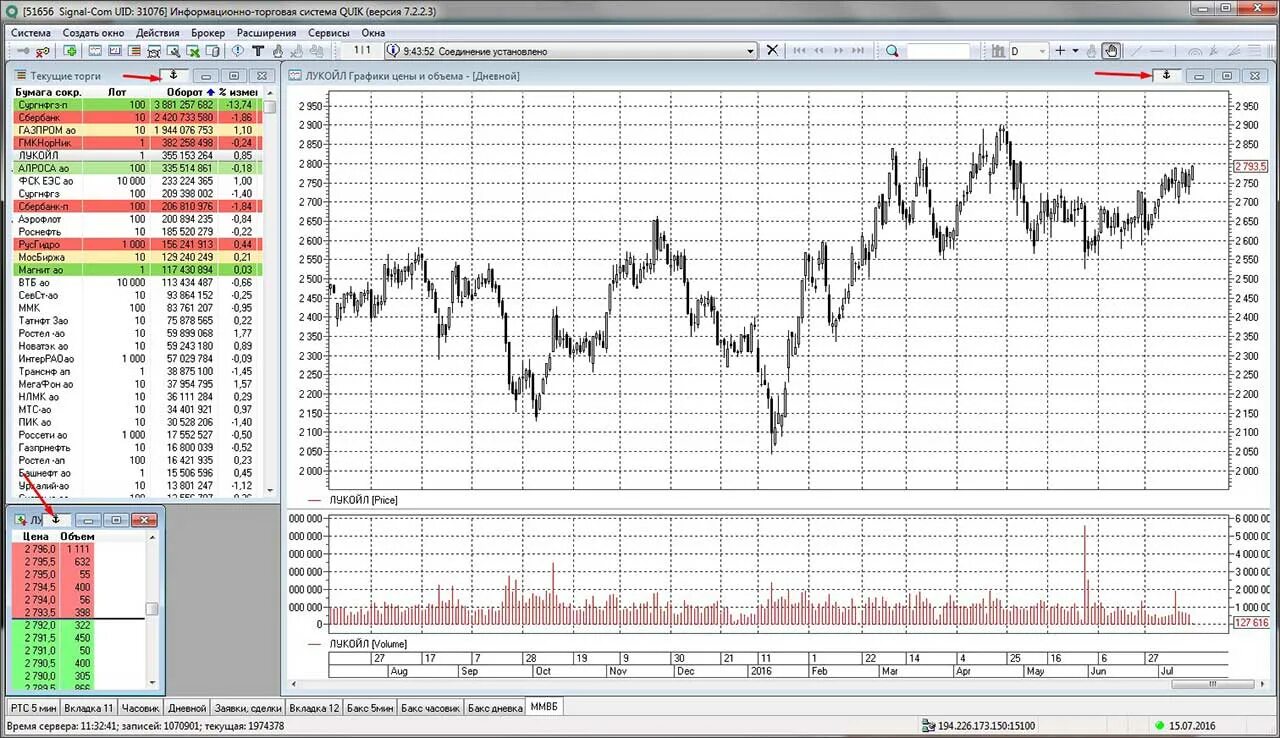
Task: Click the ЛУКОЙЛ [Volume] legend label
Action: pyautogui.click(x=368, y=644)
